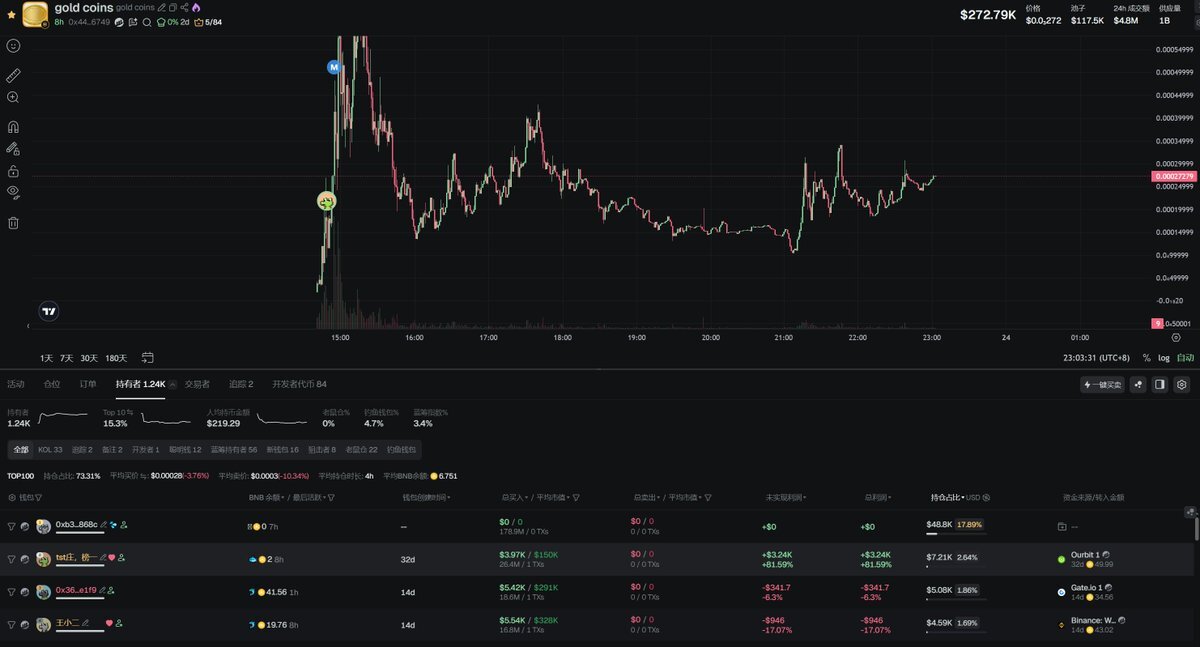Remove drawings with the trash icon
Viewport: 1200px width, 647px height.
(13, 222)
